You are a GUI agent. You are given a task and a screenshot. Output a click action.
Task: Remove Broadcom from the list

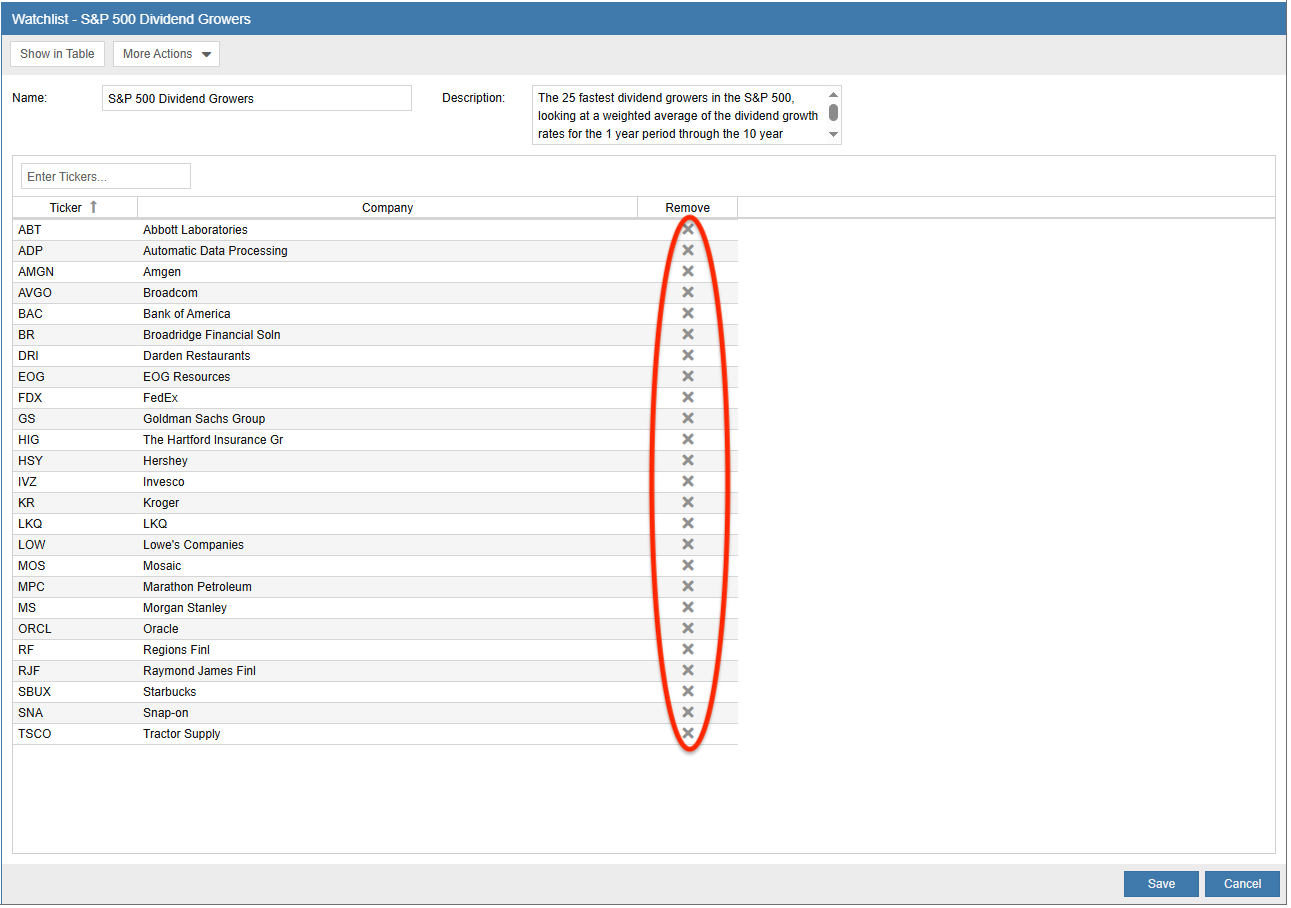[x=688, y=292]
